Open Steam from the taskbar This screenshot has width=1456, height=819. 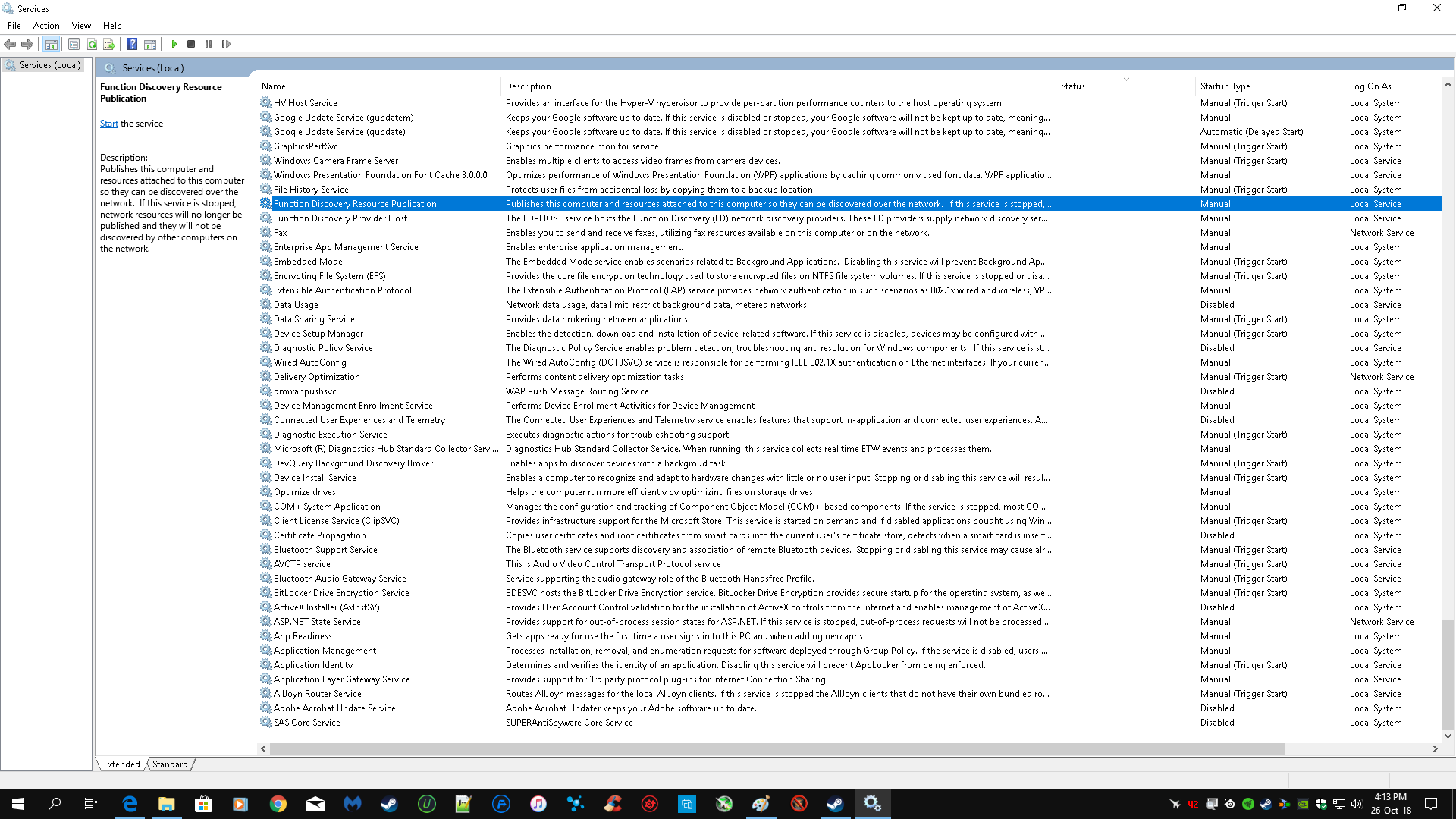coord(388,804)
